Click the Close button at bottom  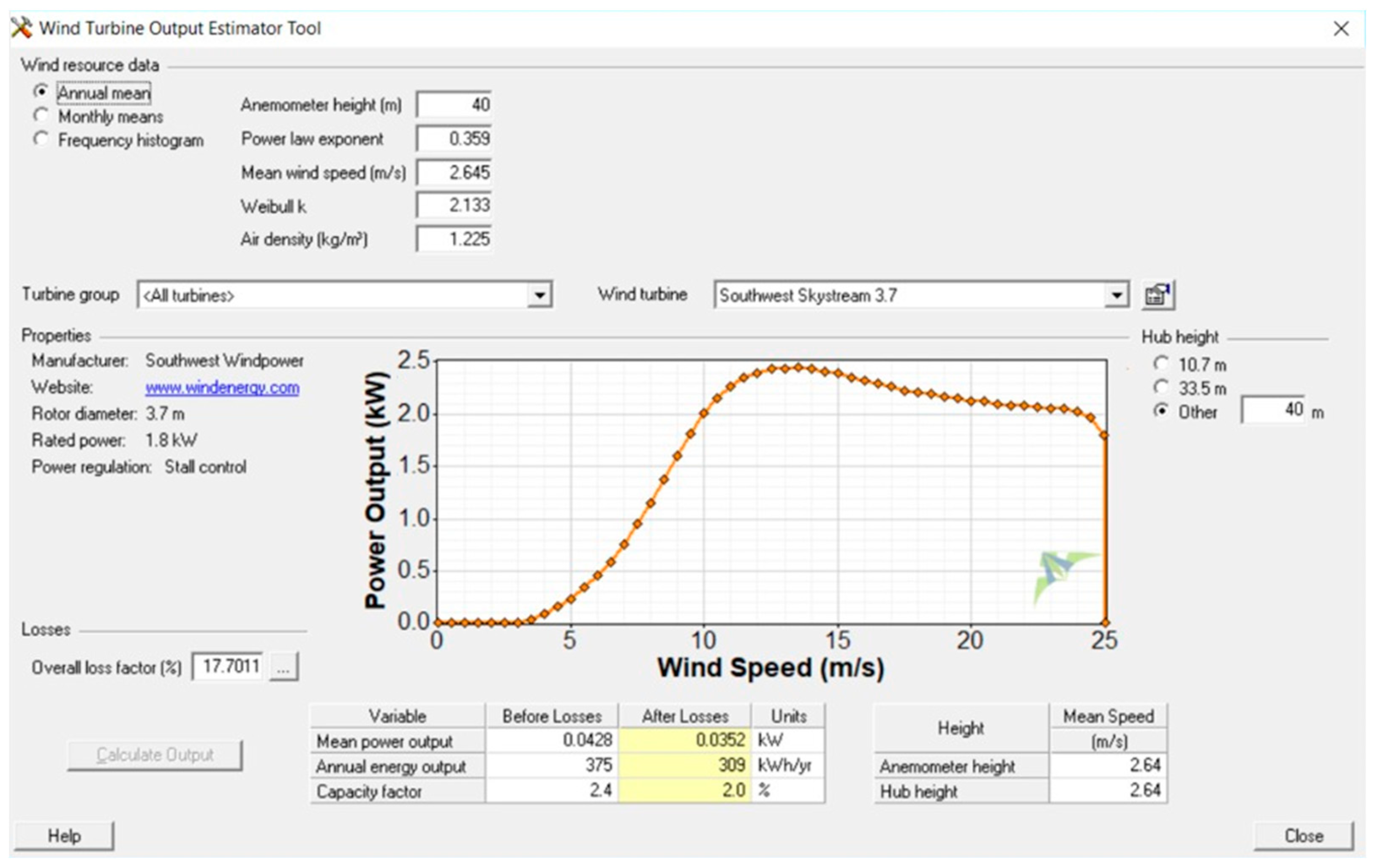click(1304, 836)
